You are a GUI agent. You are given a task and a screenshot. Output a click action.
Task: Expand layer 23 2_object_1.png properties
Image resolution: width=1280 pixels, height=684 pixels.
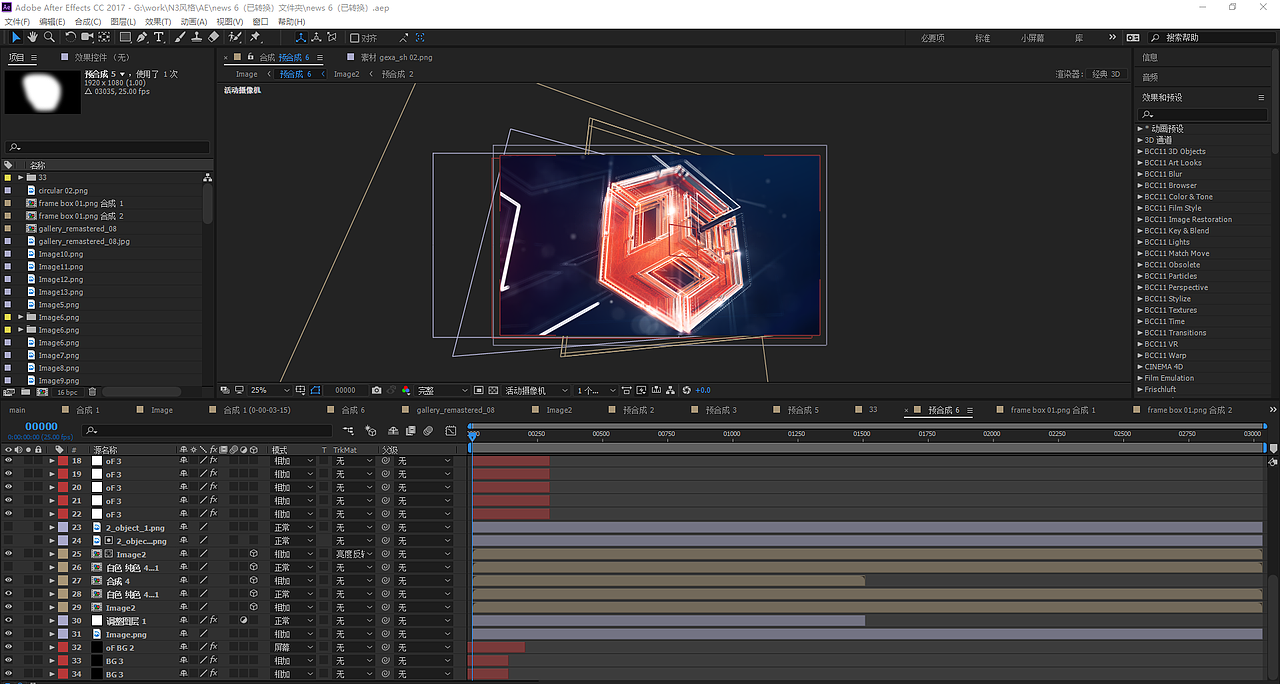click(x=52, y=527)
